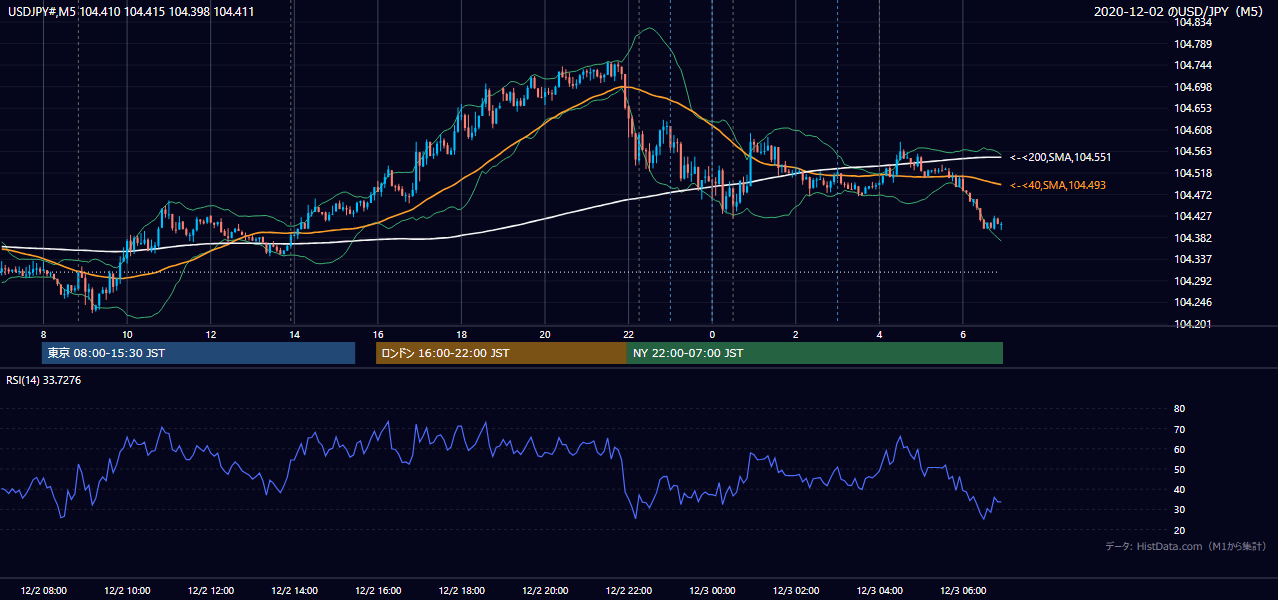Click price axis value 104.563
This screenshot has width=1278, height=600.
(1193, 152)
